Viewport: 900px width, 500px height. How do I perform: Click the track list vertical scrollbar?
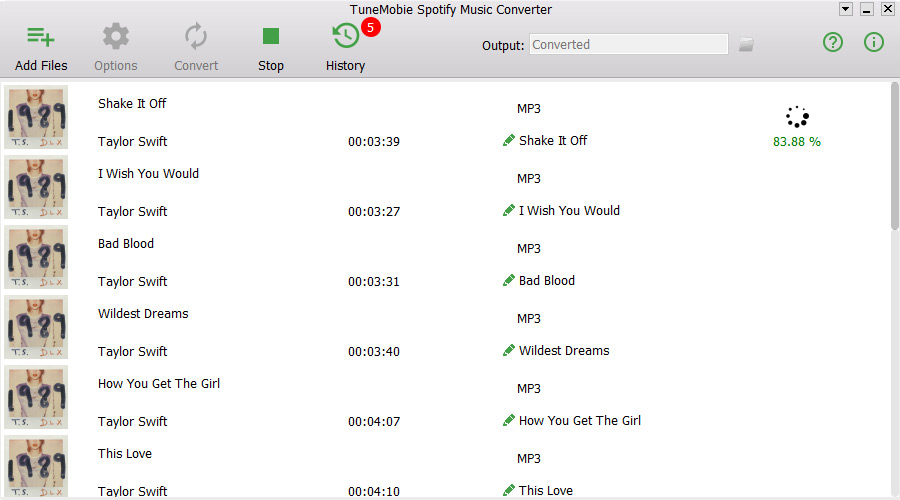(x=895, y=156)
